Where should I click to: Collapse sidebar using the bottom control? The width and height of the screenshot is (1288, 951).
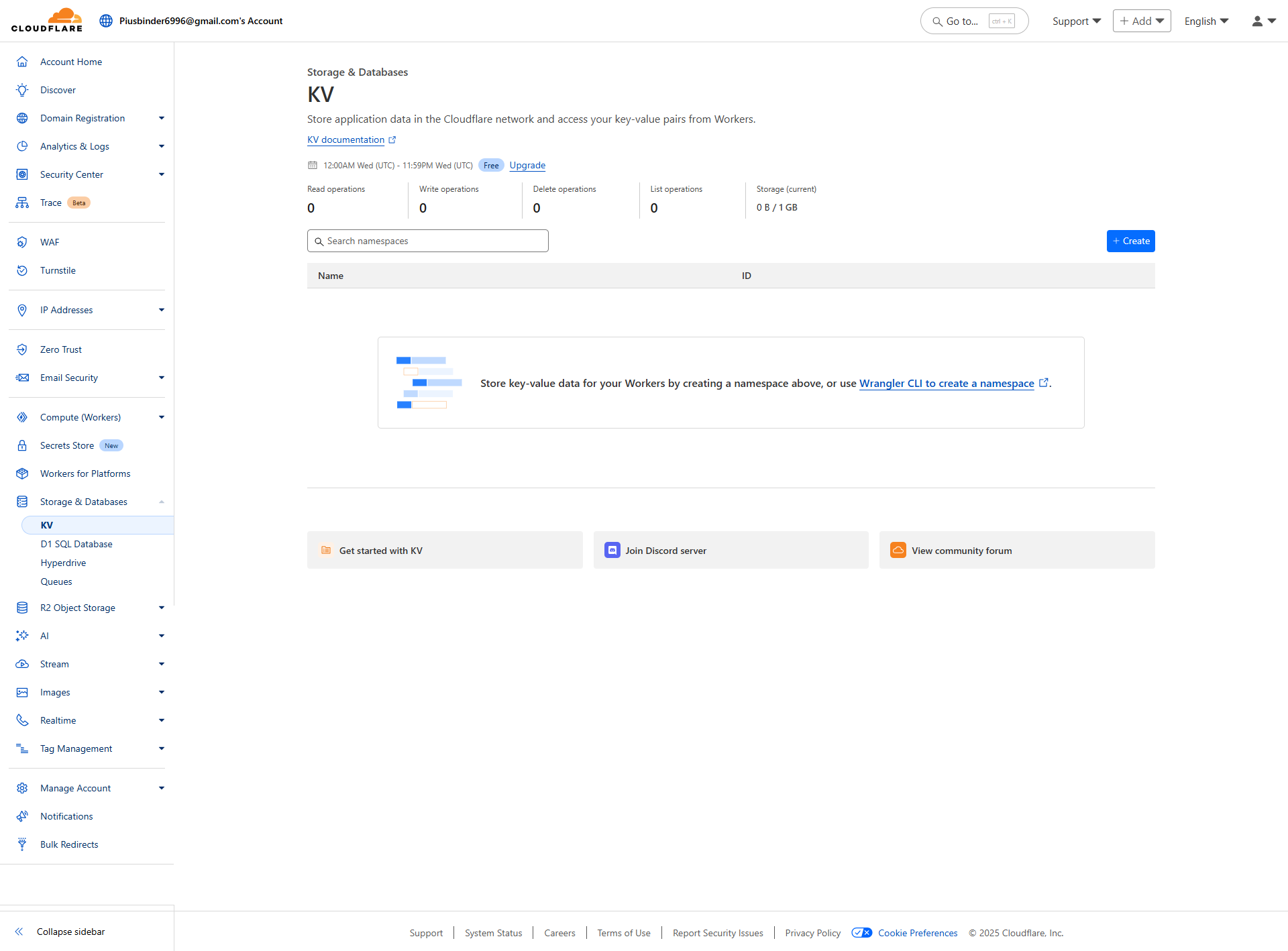pyautogui.click(x=60, y=932)
